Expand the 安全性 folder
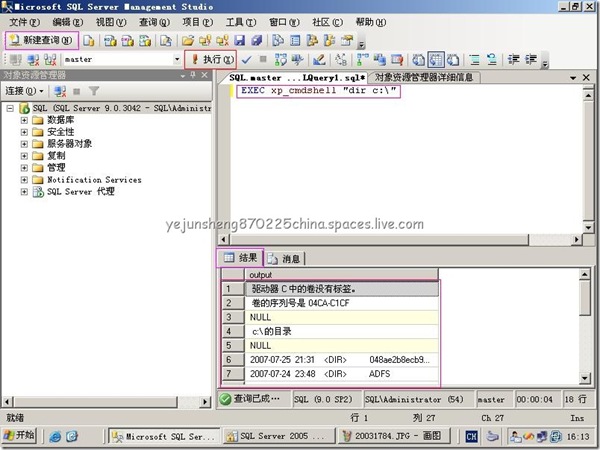 [x=24, y=132]
